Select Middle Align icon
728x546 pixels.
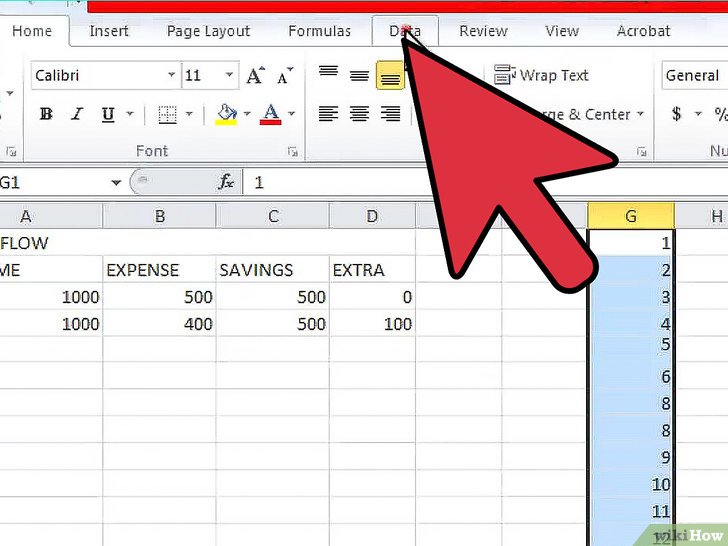click(359, 75)
